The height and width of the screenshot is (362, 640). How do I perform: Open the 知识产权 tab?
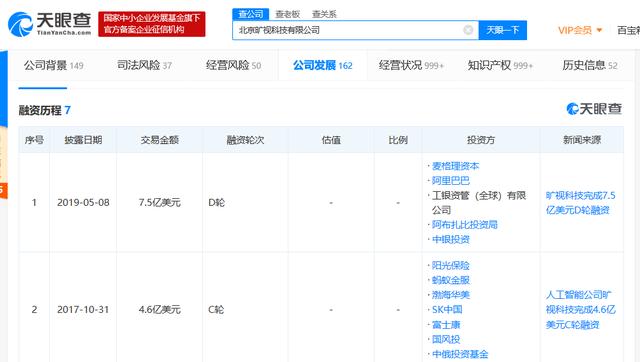pos(500,65)
